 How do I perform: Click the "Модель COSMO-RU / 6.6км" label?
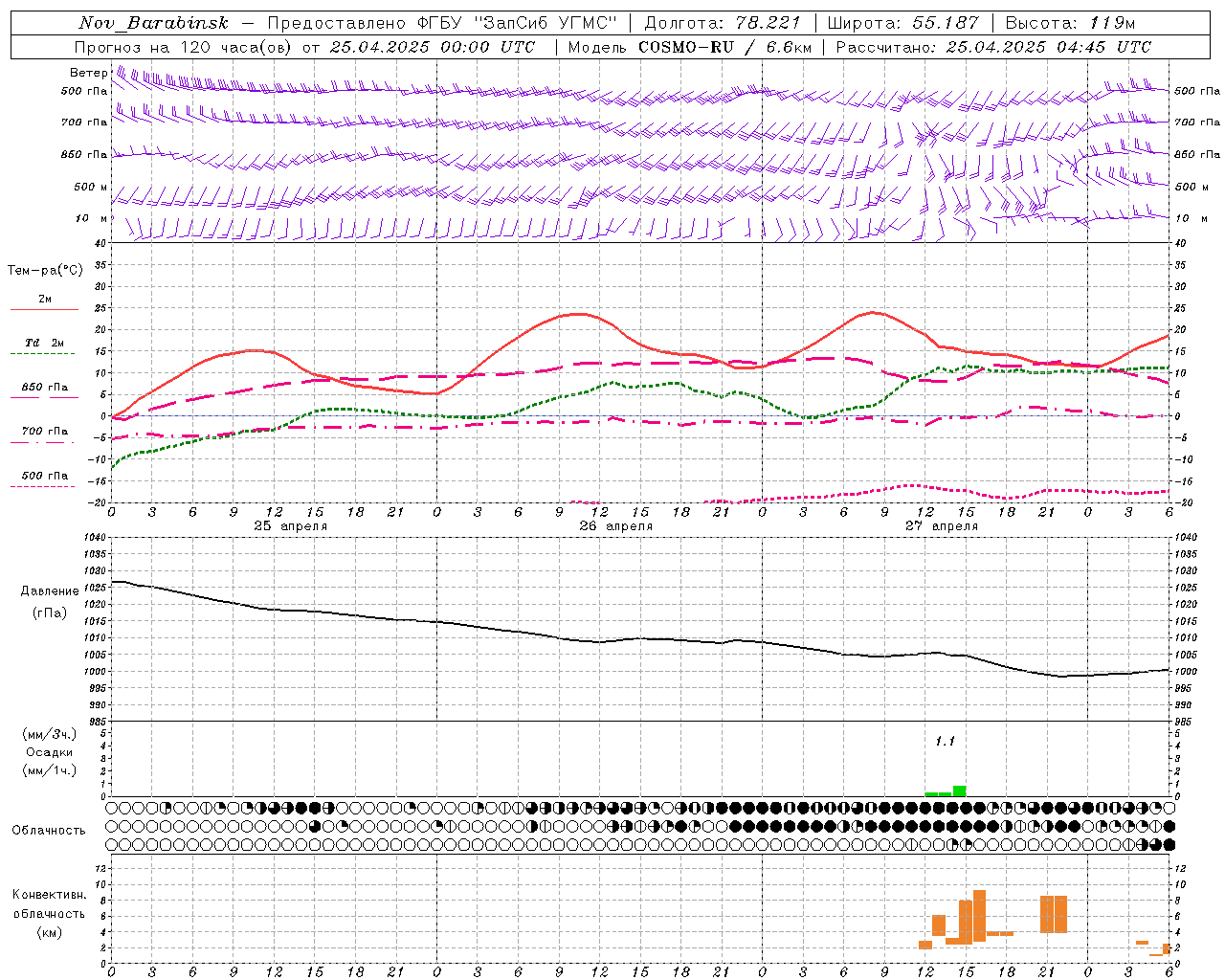click(x=689, y=47)
